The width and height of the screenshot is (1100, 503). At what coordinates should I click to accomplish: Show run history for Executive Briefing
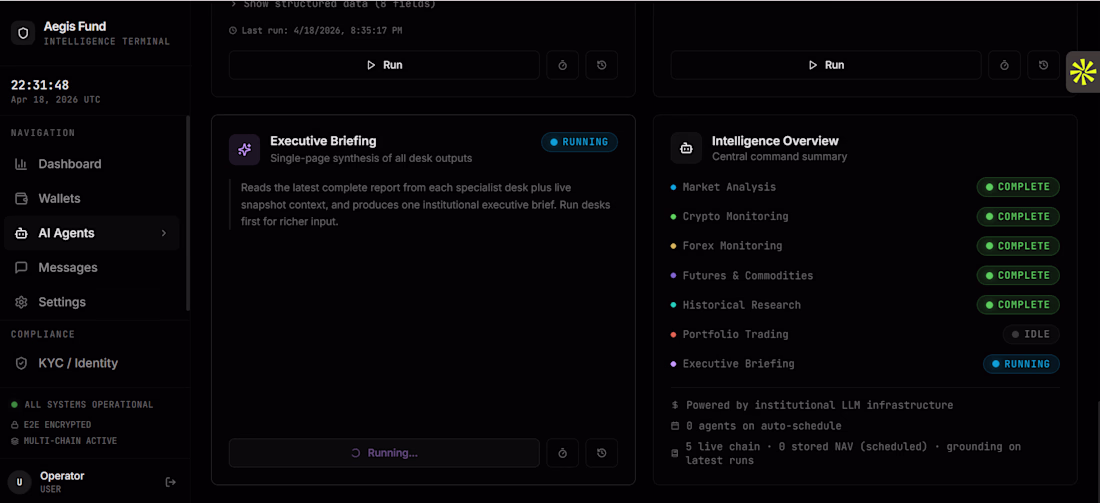(602, 453)
